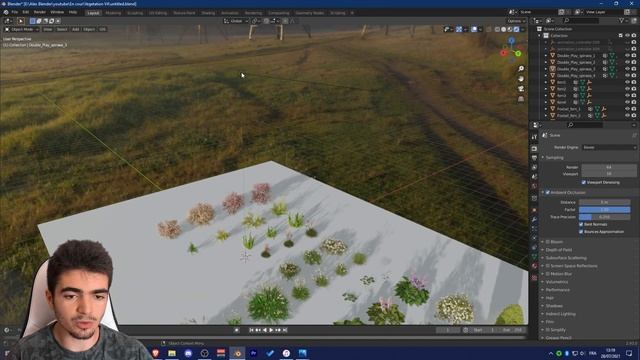Switch to the Layout workspace tab
640x360 pixels.
[x=93, y=13]
